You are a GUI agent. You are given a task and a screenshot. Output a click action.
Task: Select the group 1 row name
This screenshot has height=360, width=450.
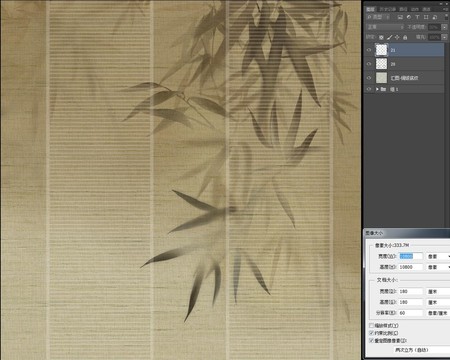394,89
